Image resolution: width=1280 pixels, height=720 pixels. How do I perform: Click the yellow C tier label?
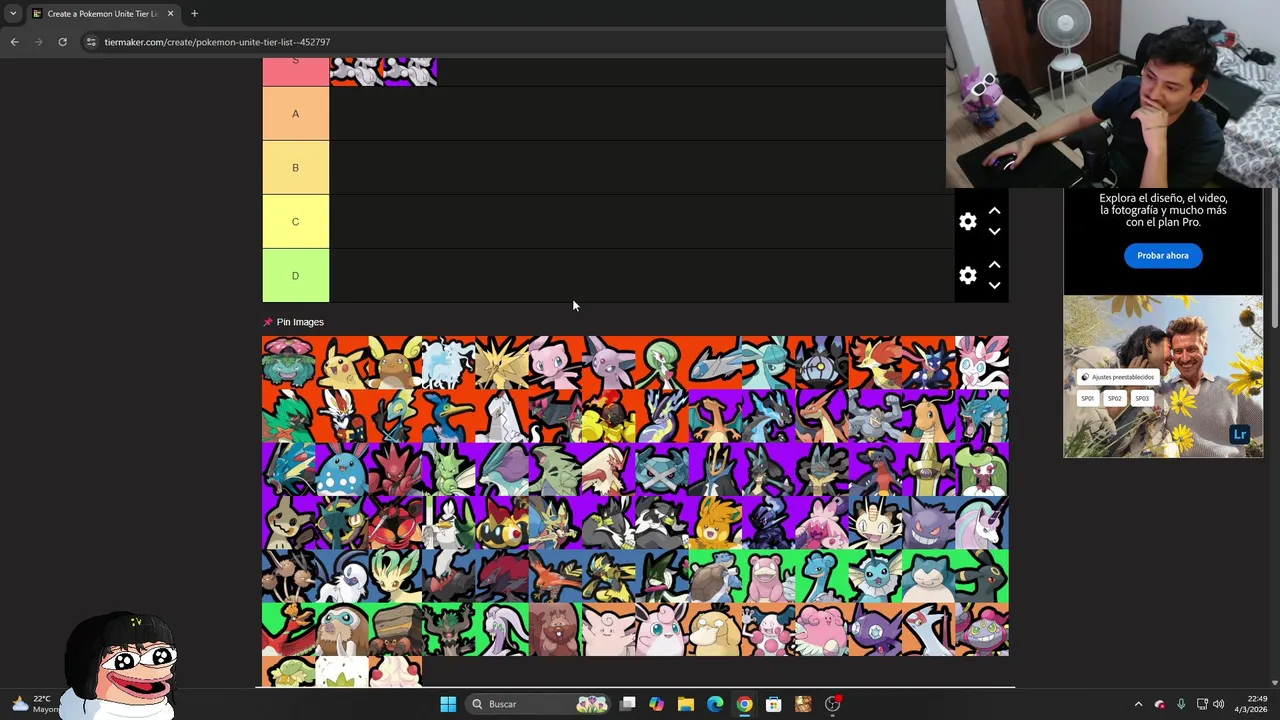295,222
